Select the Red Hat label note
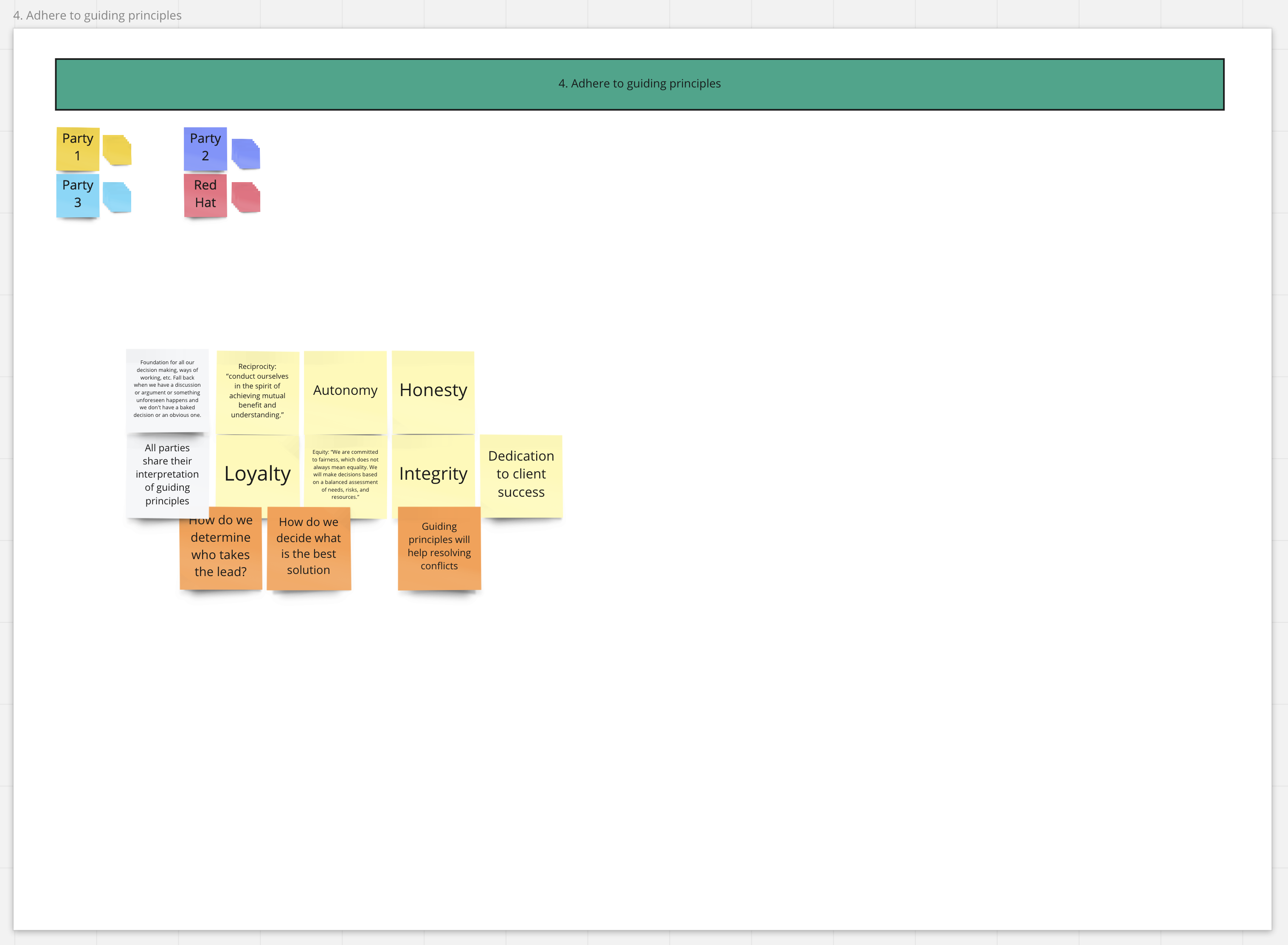The image size is (1288, 945). click(205, 195)
